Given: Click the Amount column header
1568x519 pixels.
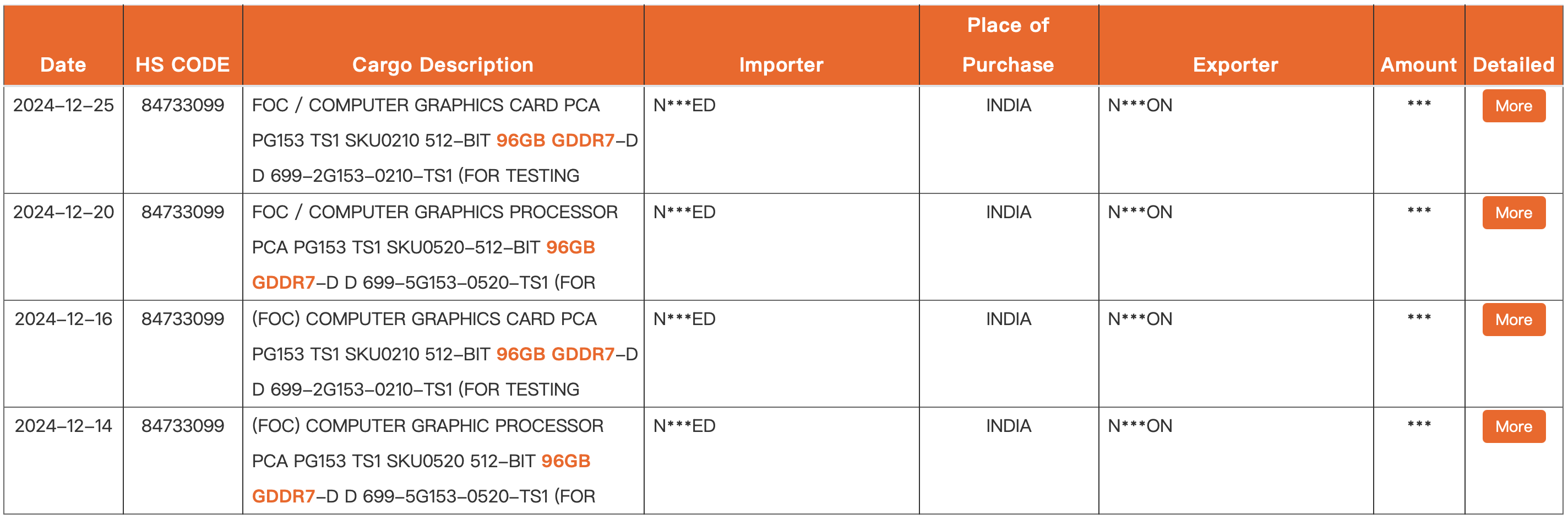Looking at the screenshot, I should 1418,64.
